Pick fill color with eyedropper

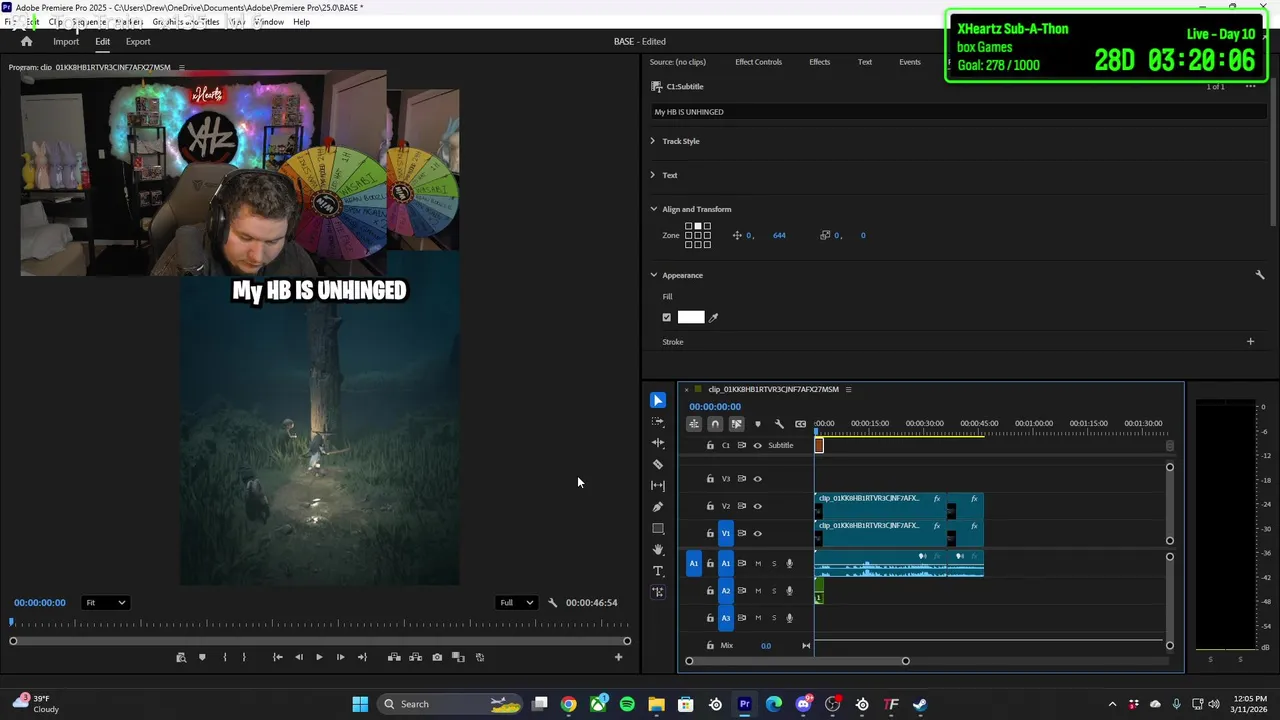pyautogui.click(x=714, y=317)
